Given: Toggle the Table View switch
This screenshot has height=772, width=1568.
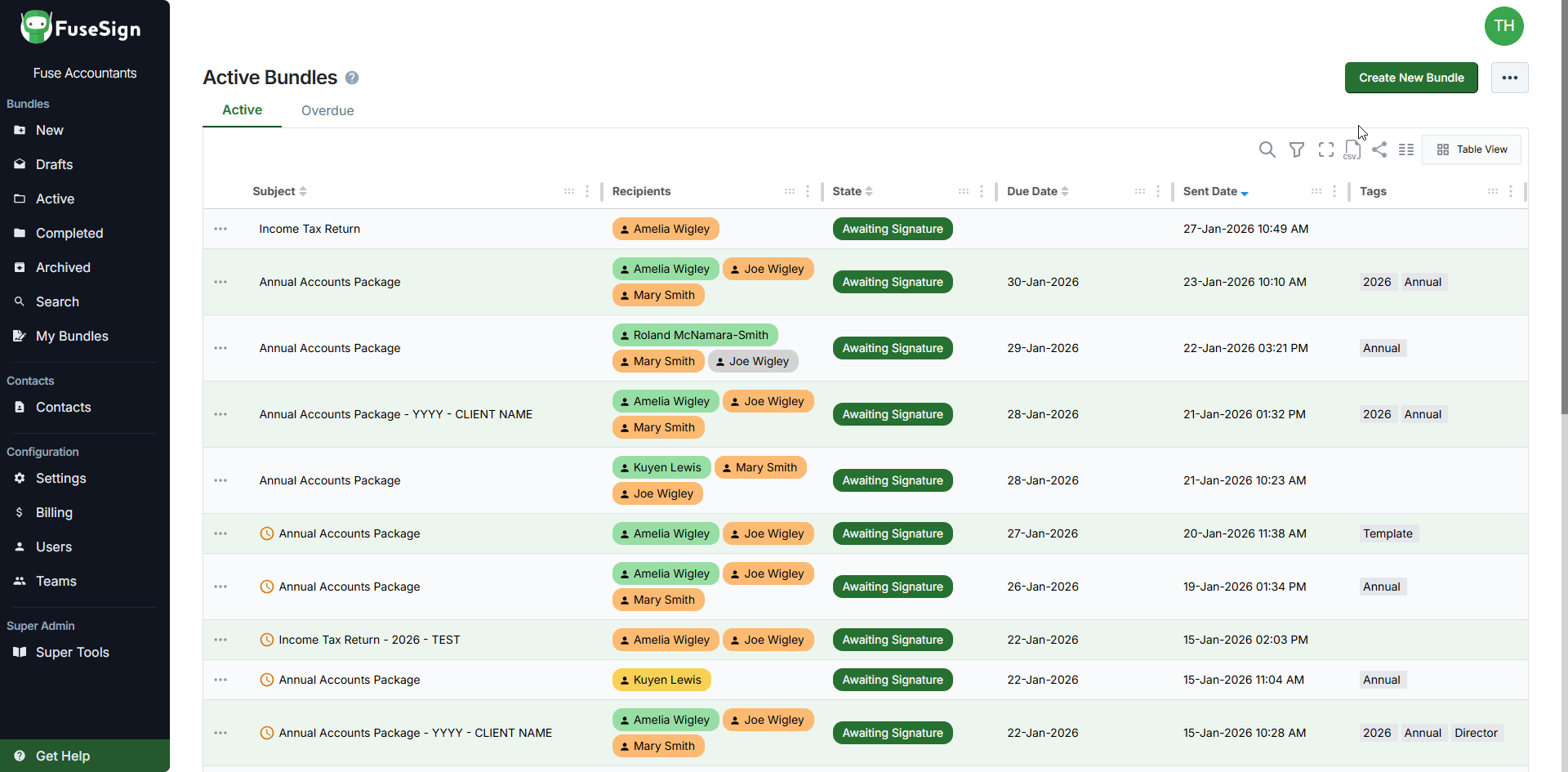Looking at the screenshot, I should coord(1472,149).
